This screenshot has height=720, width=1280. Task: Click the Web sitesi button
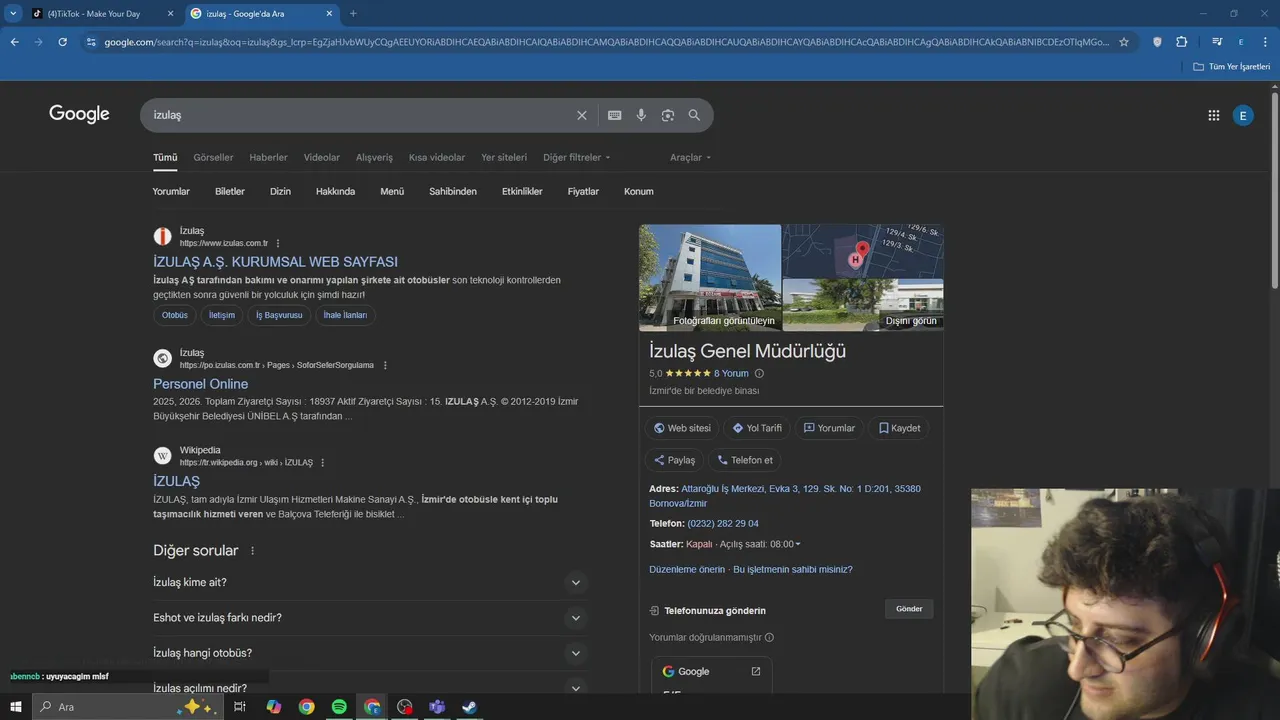click(x=682, y=428)
